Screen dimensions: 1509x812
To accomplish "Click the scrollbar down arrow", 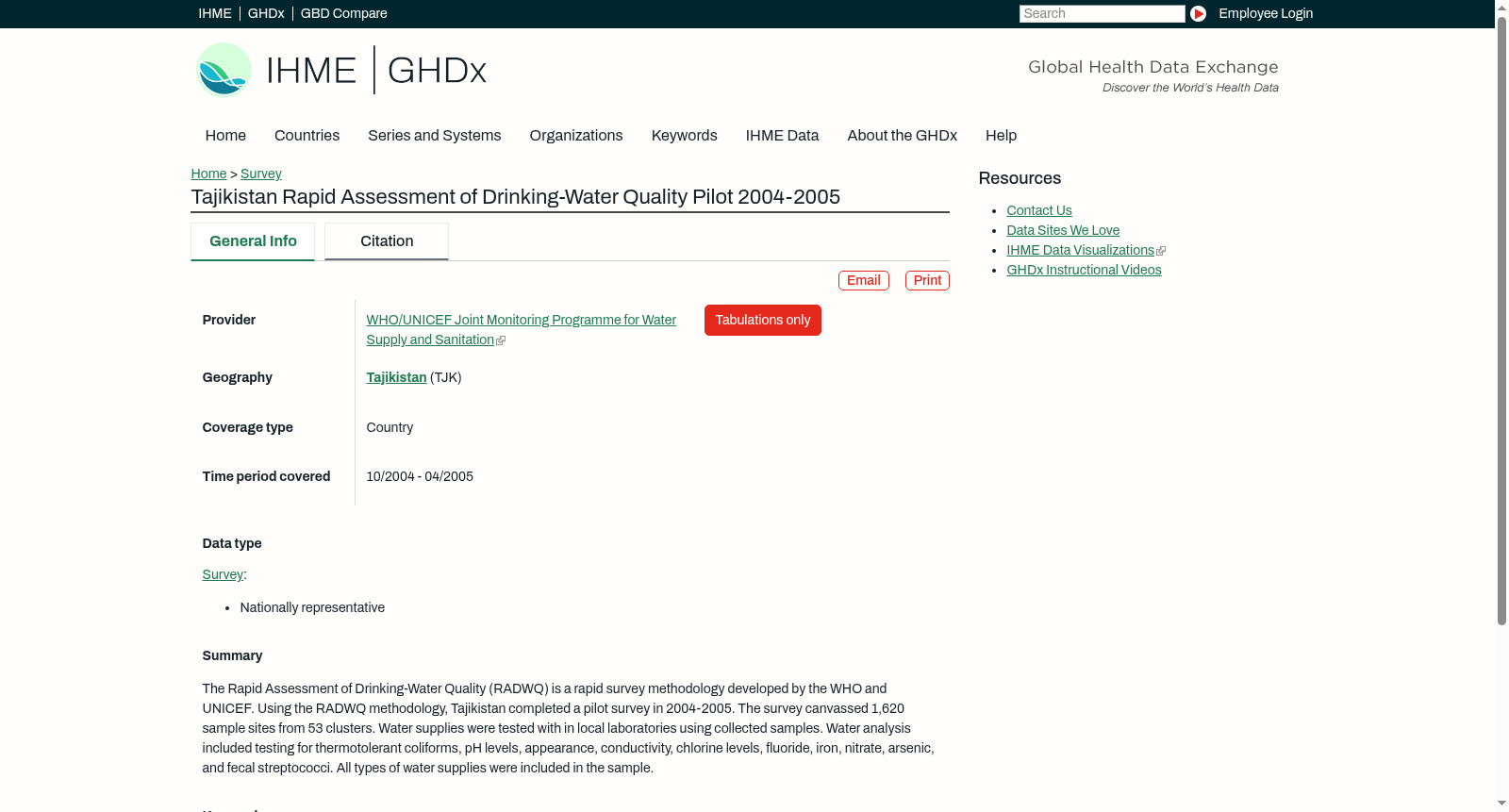I will [1501, 804].
